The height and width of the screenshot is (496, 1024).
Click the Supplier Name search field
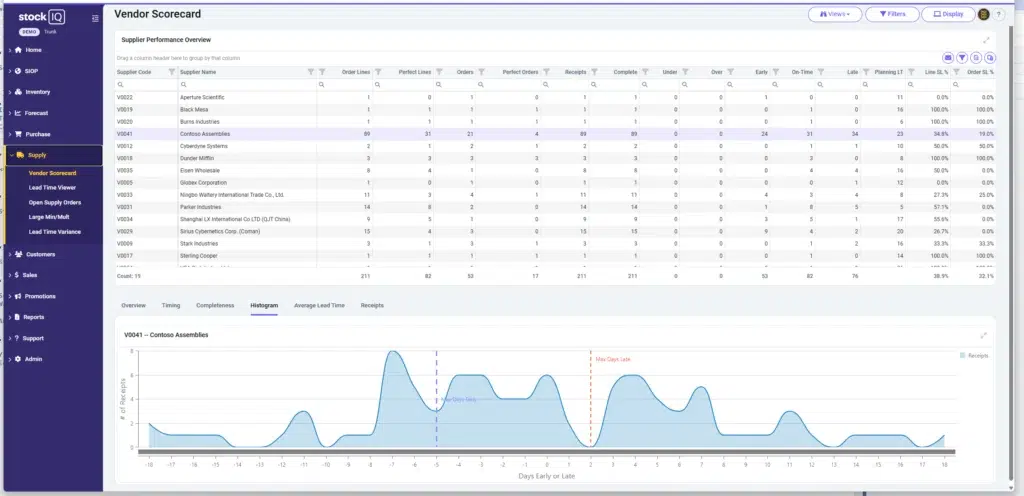click(247, 84)
